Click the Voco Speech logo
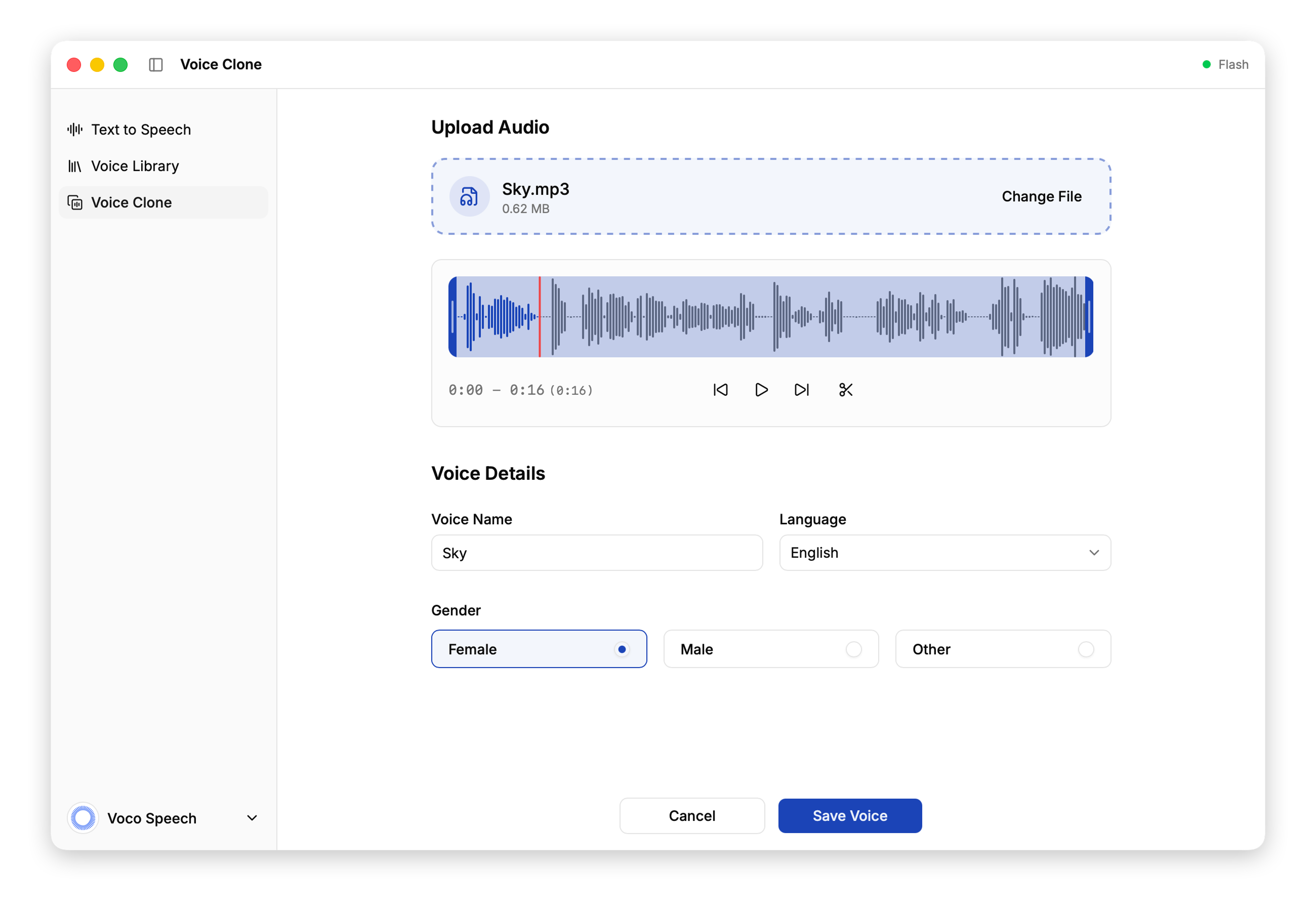Viewport: 1316px width, 911px height. [83, 817]
